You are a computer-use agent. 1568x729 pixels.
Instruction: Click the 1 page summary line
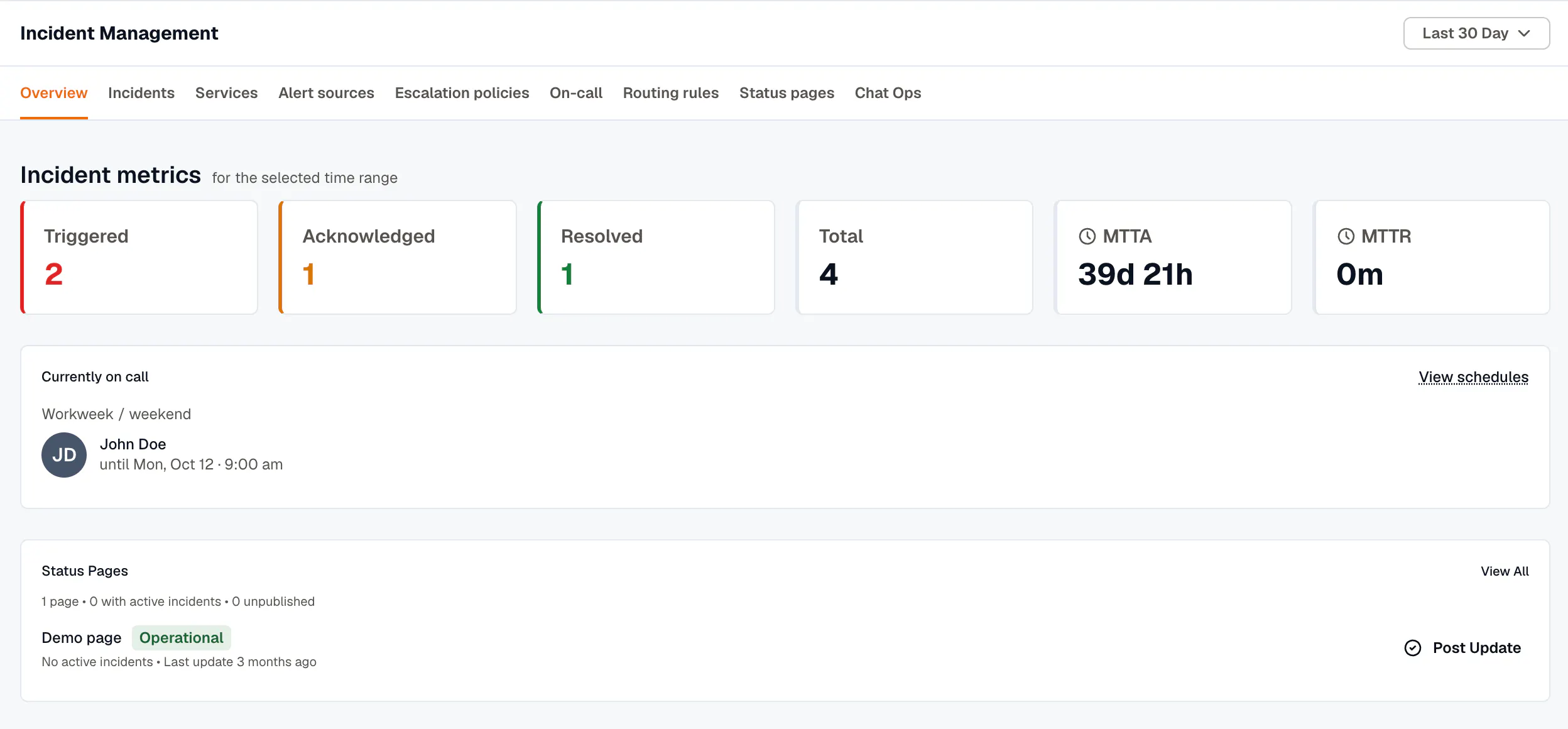(x=178, y=601)
